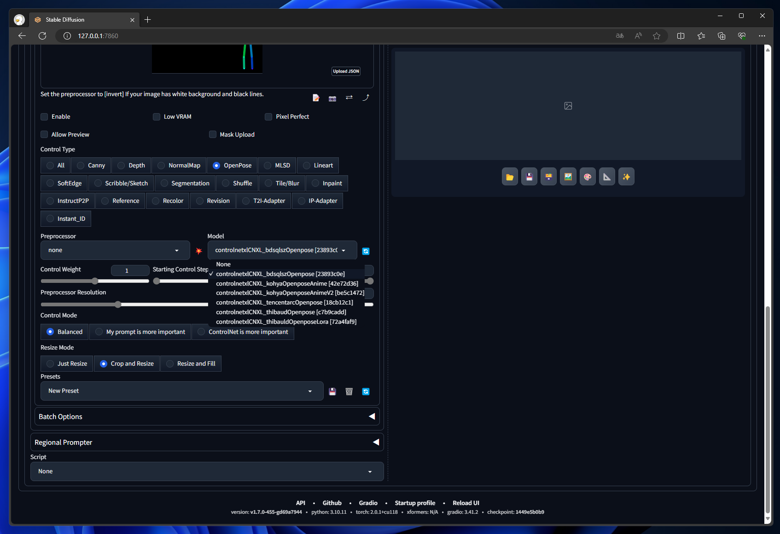The height and width of the screenshot is (534, 780).
Task: Open the New Preset dropdown
Action: pos(182,391)
